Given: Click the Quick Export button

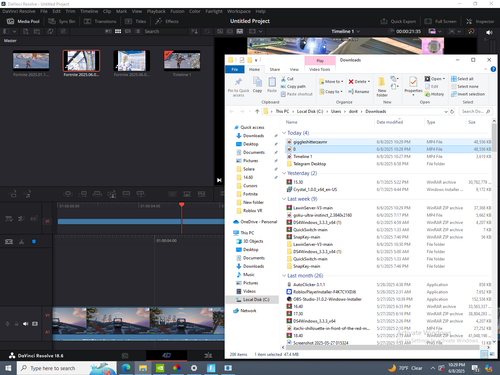Looking at the screenshot, I should [398, 21].
